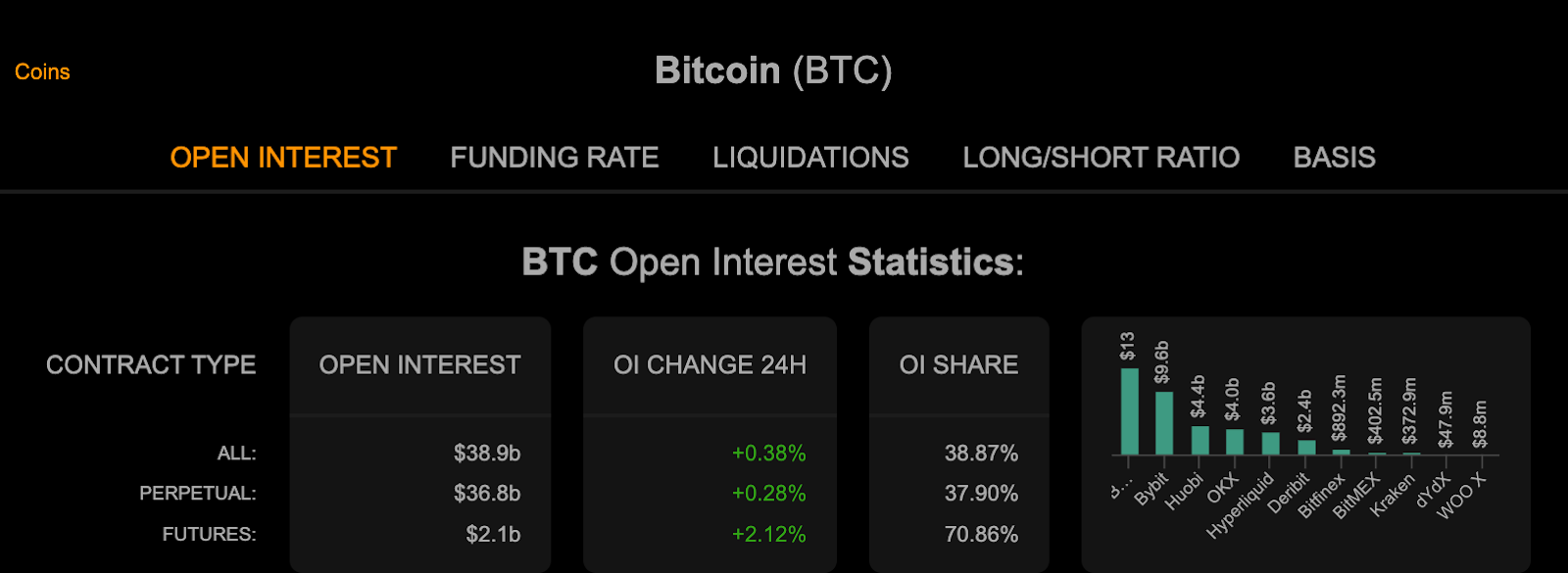Select the Huobi $4.4b chart bar
Image resolution: width=1568 pixels, height=573 pixels.
(1200, 440)
